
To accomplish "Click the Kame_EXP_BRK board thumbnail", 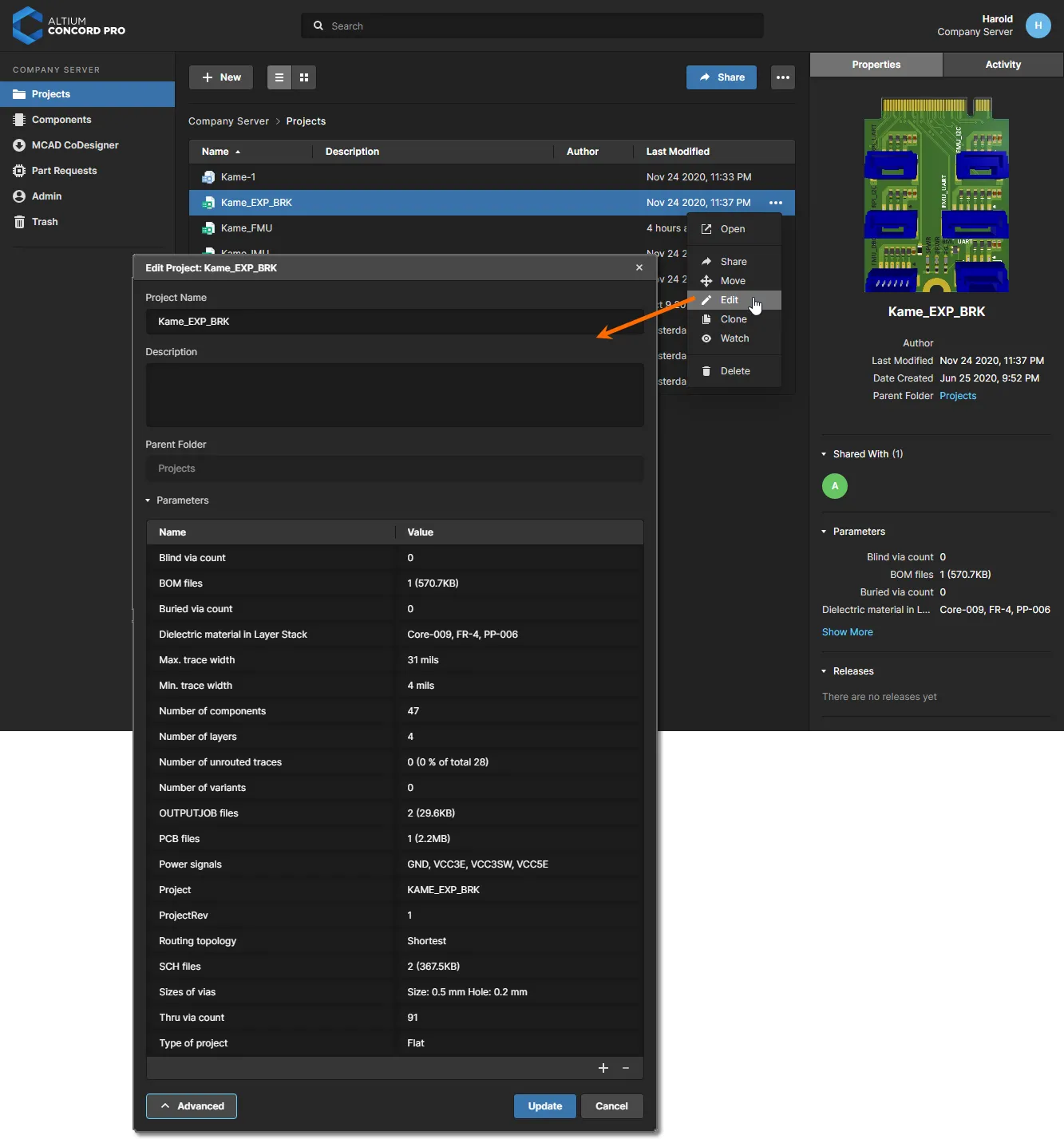I will pyautogui.click(x=936, y=195).
